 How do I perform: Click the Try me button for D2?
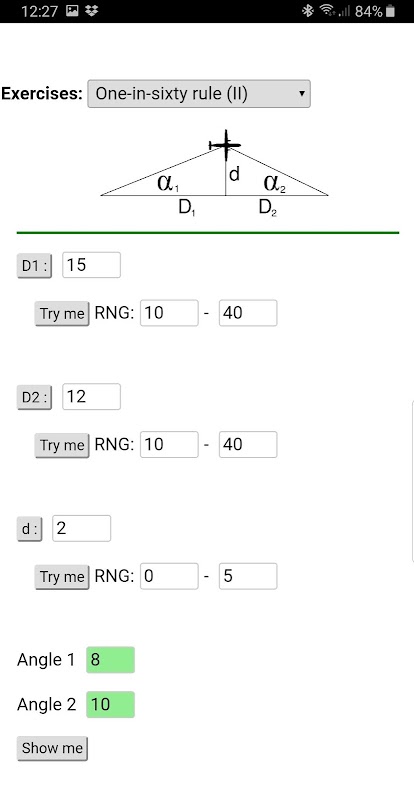62,445
